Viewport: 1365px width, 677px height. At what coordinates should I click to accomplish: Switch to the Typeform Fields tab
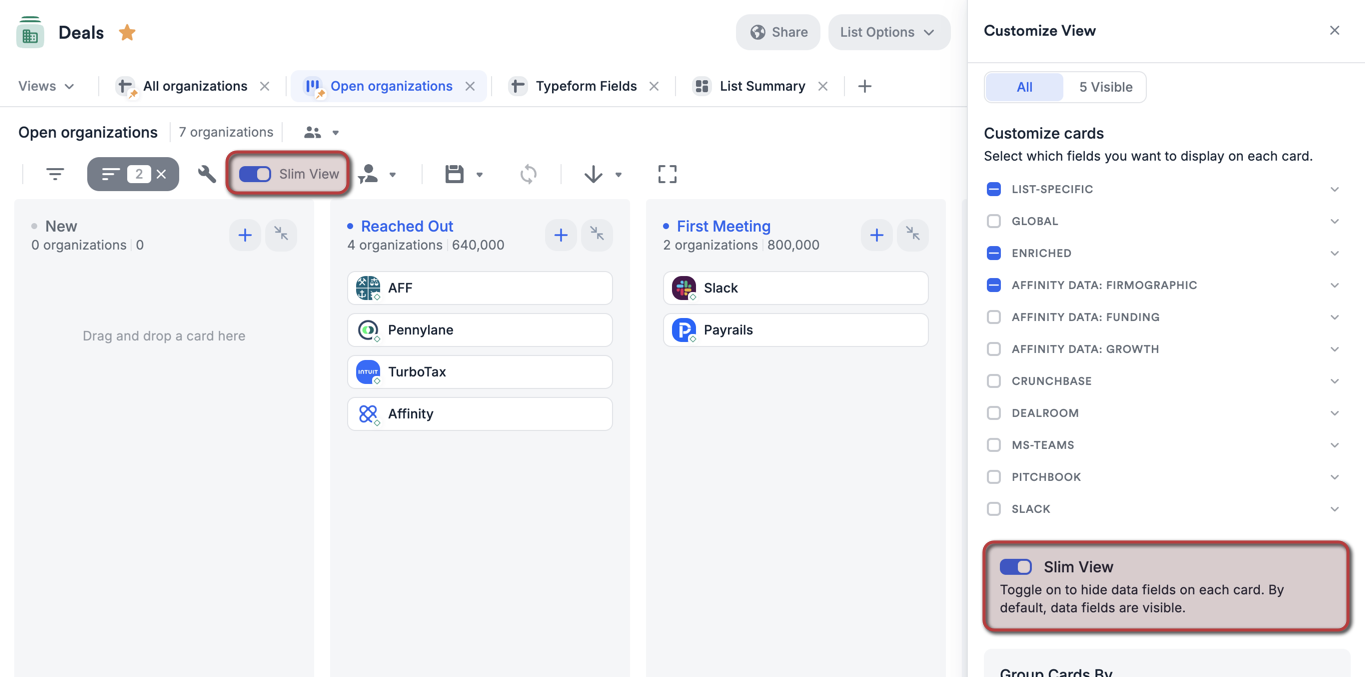coord(584,85)
